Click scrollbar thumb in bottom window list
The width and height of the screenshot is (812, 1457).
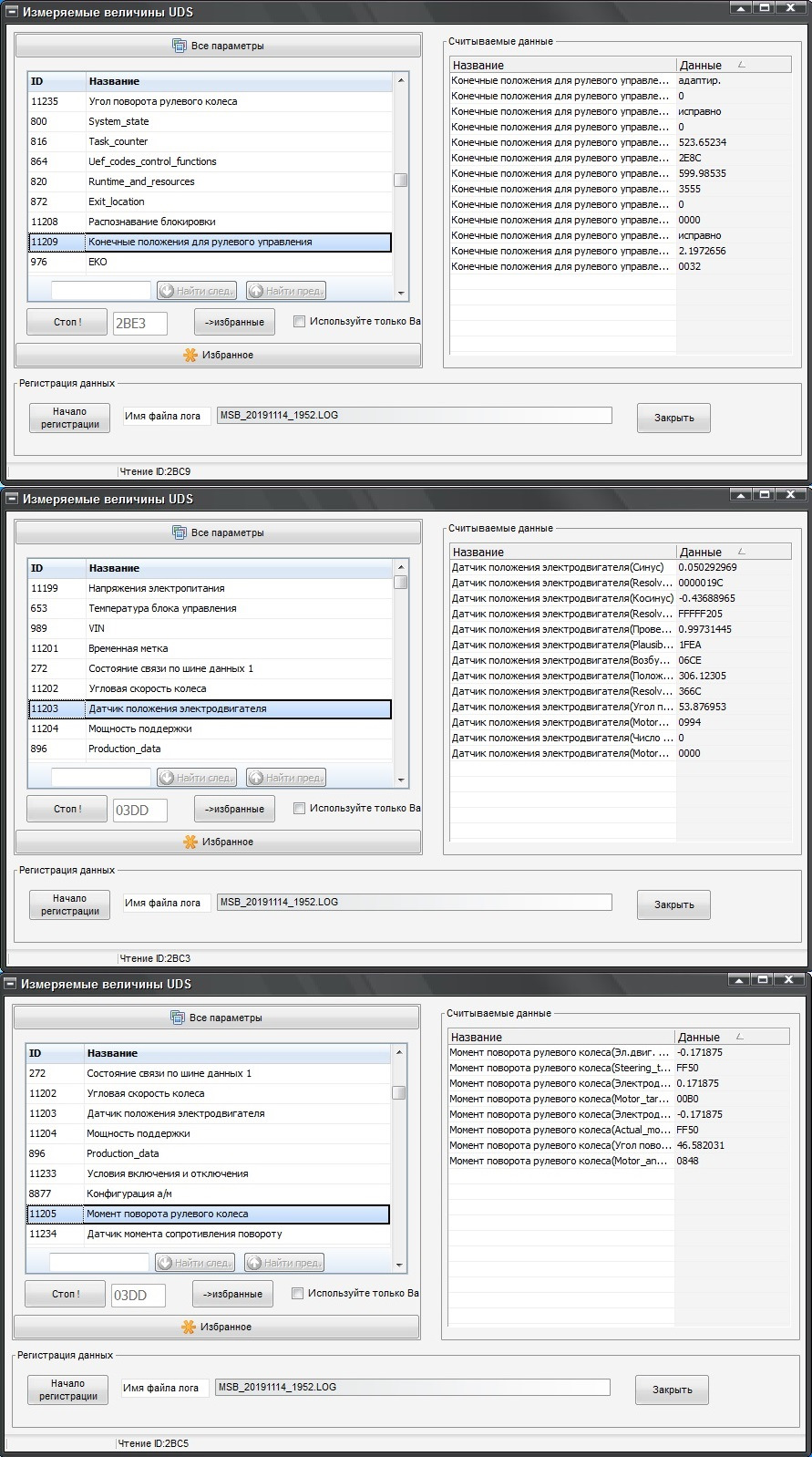click(398, 1092)
